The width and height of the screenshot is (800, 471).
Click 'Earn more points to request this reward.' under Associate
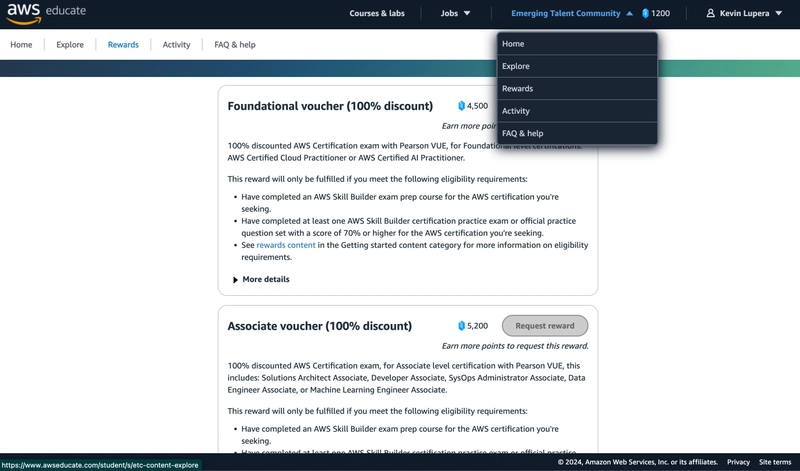click(515, 346)
